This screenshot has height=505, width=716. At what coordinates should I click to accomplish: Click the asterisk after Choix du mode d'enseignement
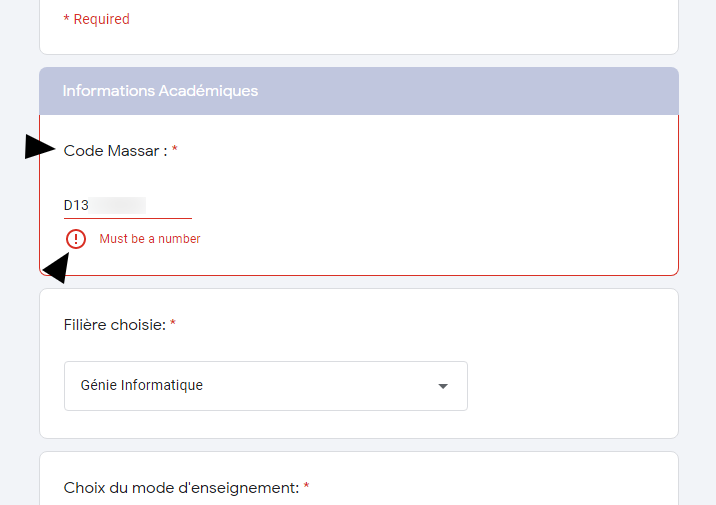click(x=306, y=487)
